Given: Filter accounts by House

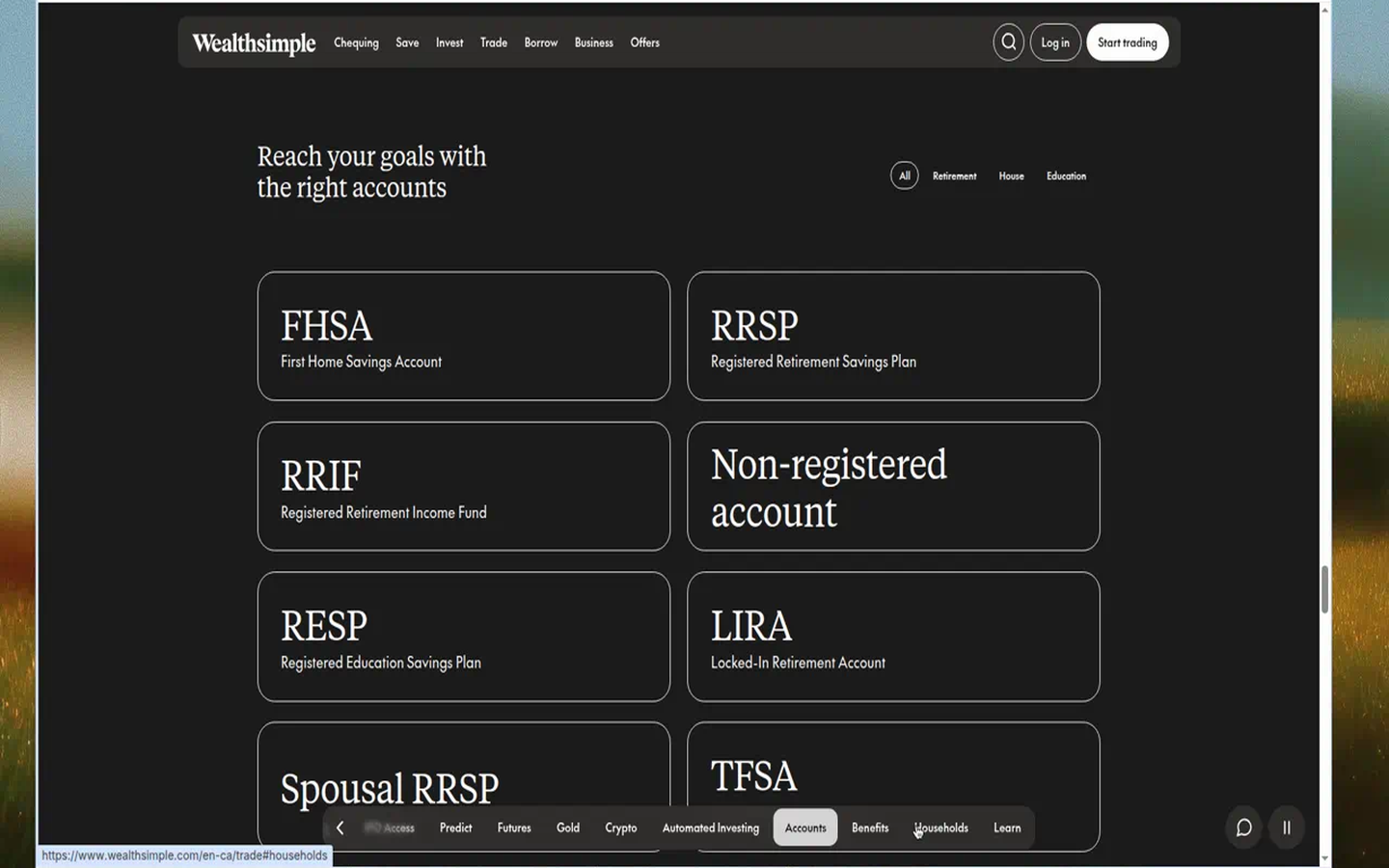Looking at the screenshot, I should 1011,176.
